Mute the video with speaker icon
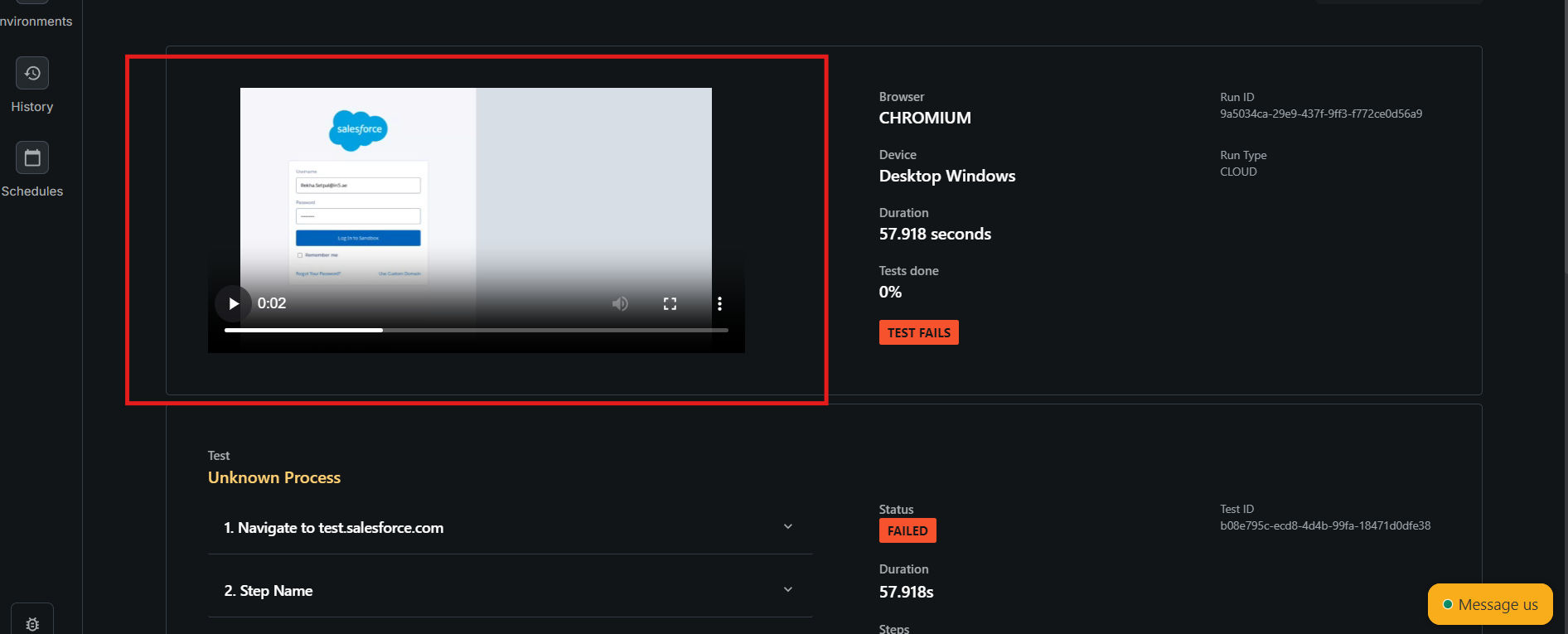 (620, 303)
